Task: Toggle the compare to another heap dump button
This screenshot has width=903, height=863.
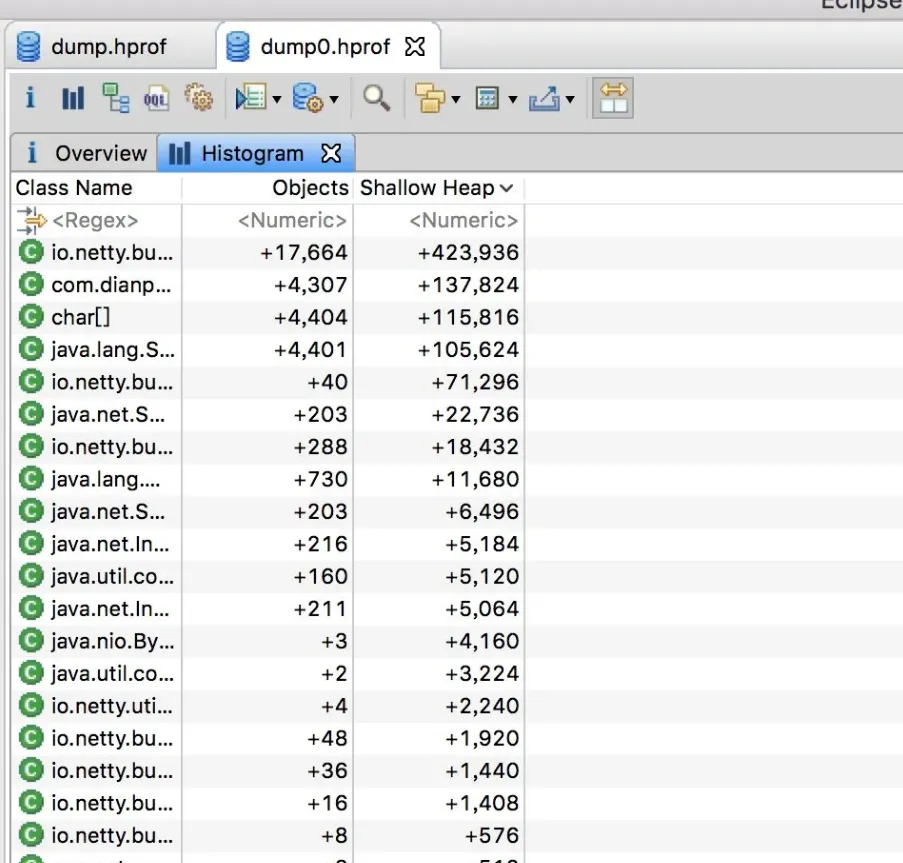Action: (613, 98)
